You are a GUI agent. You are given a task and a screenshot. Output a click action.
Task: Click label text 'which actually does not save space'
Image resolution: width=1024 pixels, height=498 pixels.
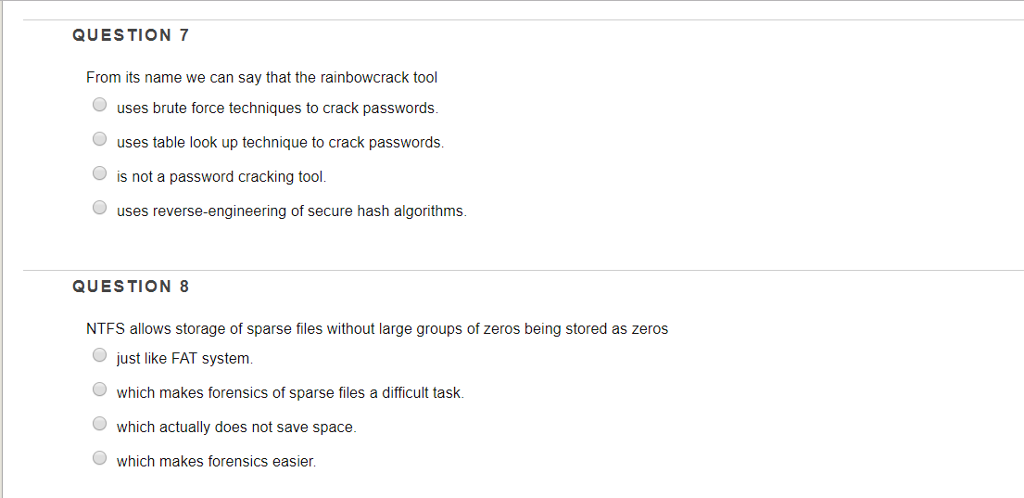pyautogui.click(x=236, y=428)
